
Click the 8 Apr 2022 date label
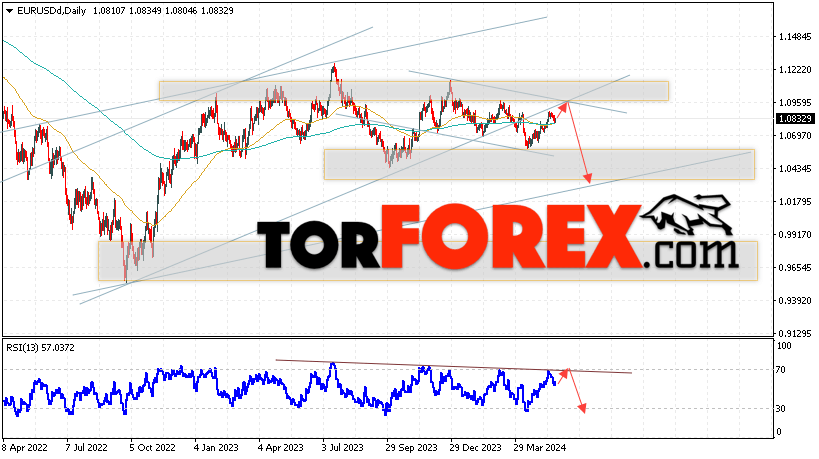25,448
